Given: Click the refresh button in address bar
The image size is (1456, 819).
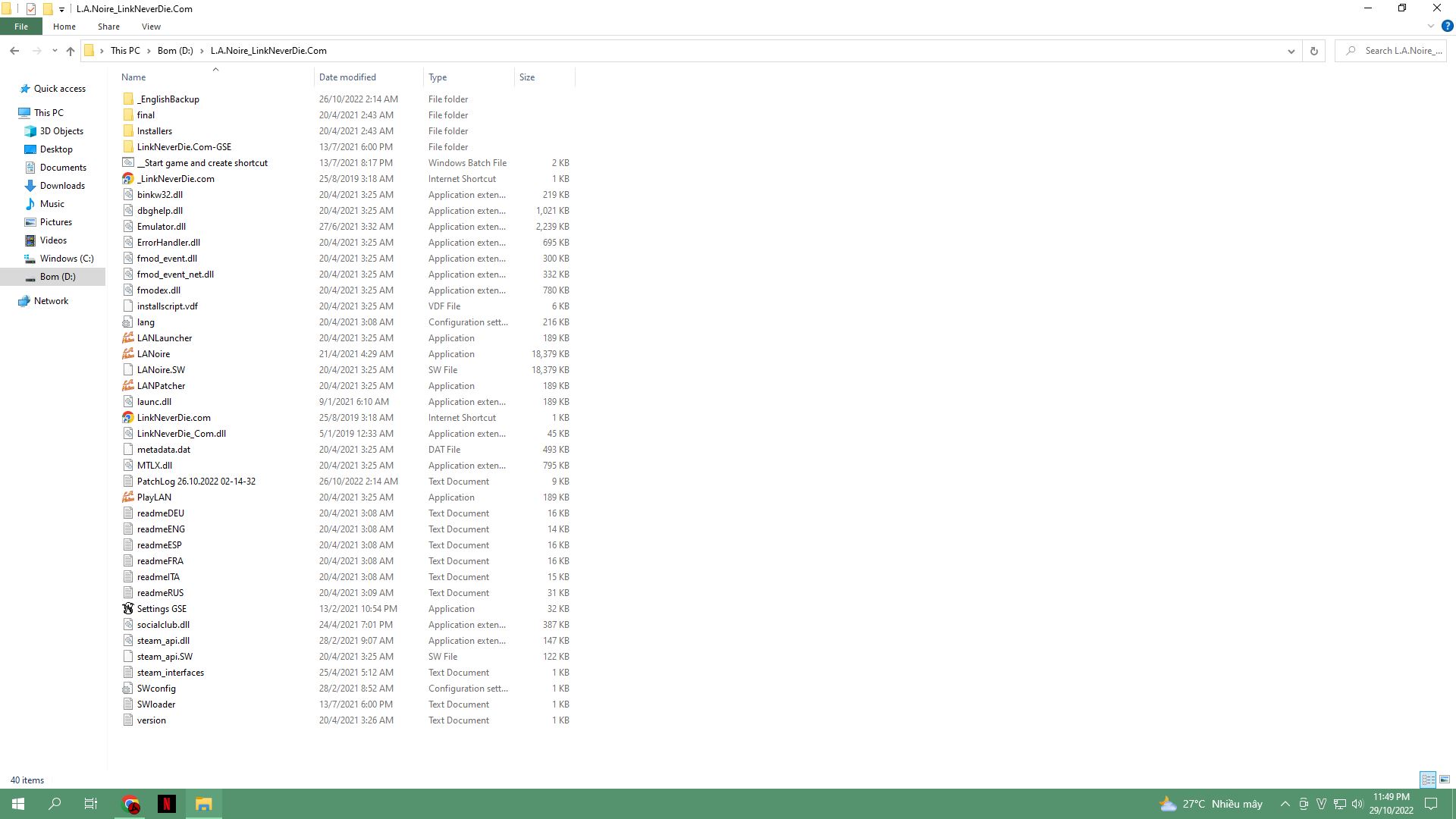Looking at the screenshot, I should [1313, 51].
